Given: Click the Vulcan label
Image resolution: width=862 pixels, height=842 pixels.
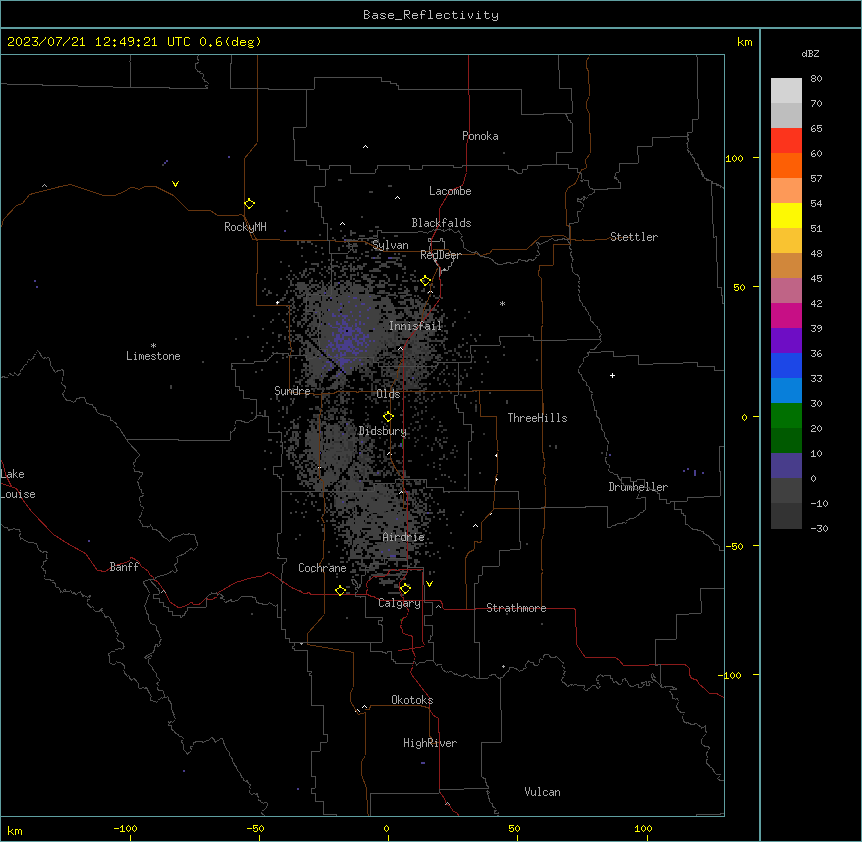Looking at the screenshot, I should (x=543, y=792).
